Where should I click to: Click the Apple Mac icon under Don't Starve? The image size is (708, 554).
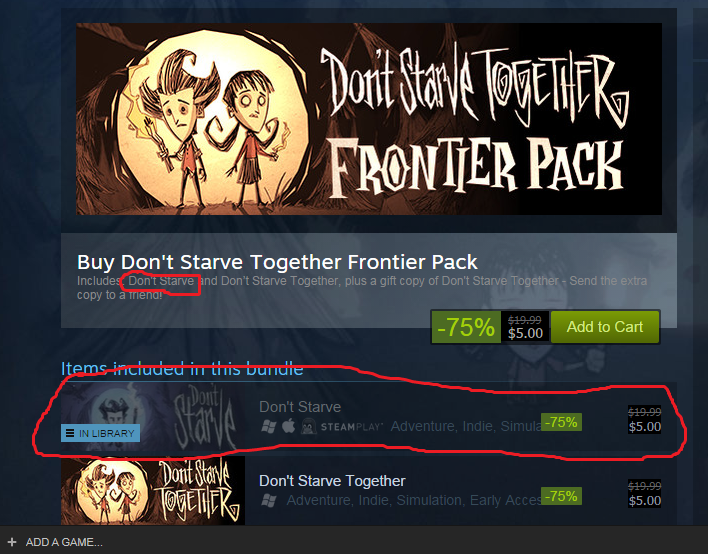289,425
